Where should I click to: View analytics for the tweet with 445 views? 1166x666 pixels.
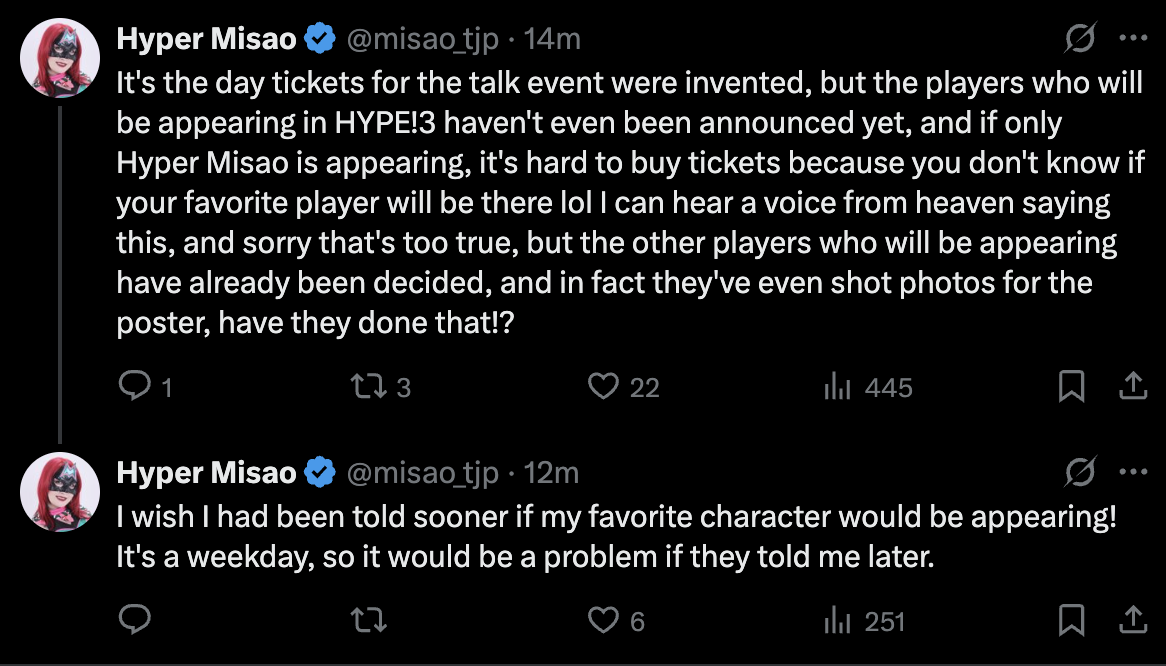tap(836, 387)
